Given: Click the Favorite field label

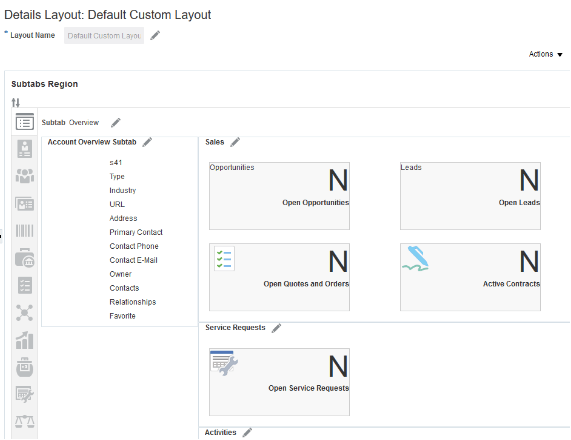Looking at the screenshot, I should (x=122, y=316).
